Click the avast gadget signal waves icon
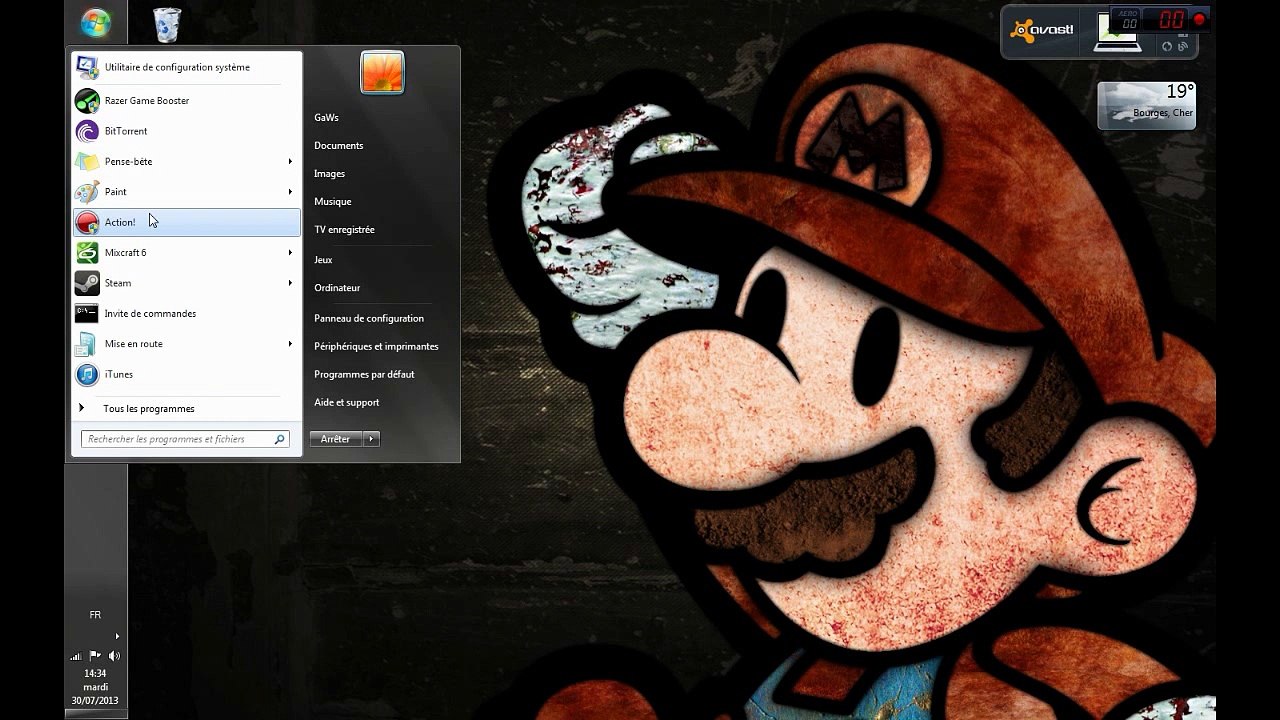1280x720 pixels. [x=1183, y=46]
